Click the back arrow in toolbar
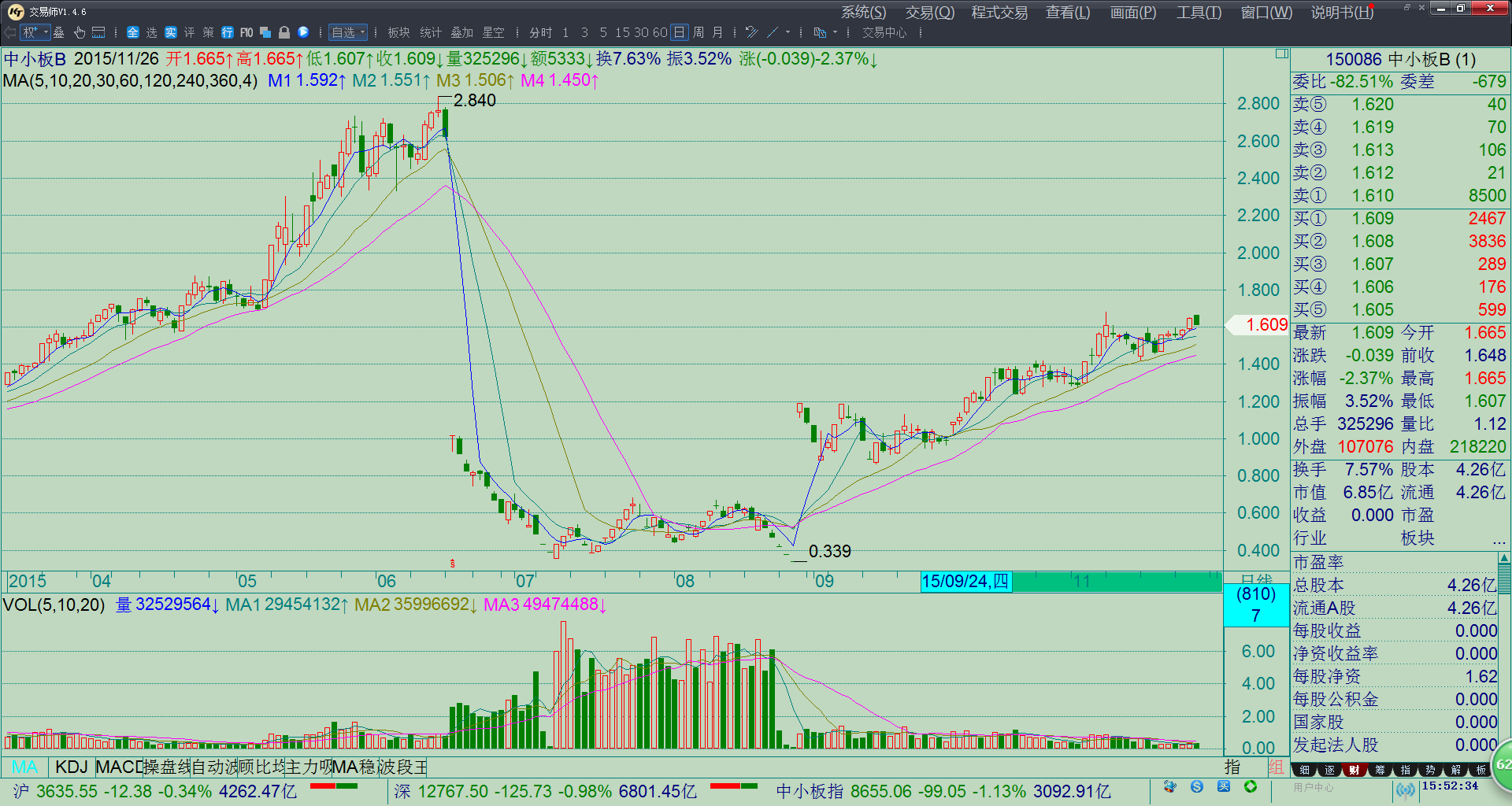Image resolution: width=1512 pixels, height=806 pixels. click(x=9, y=32)
